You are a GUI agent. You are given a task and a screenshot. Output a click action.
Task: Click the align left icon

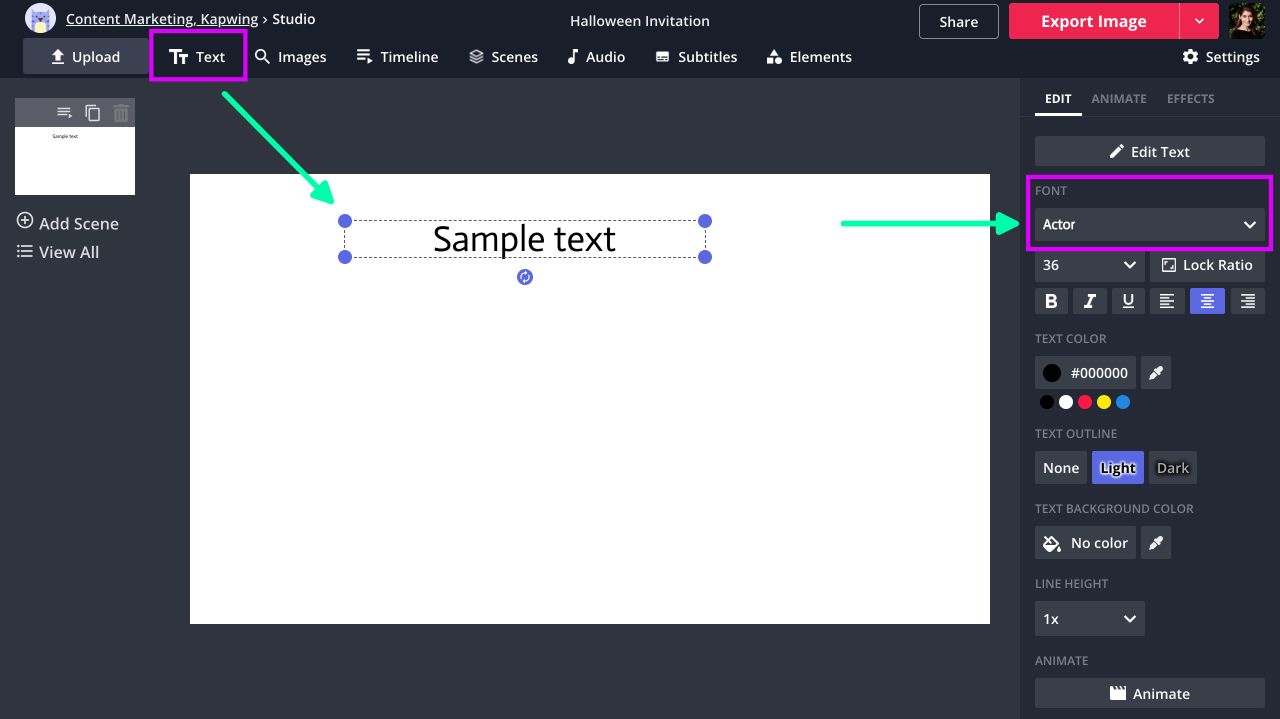pos(1166,301)
